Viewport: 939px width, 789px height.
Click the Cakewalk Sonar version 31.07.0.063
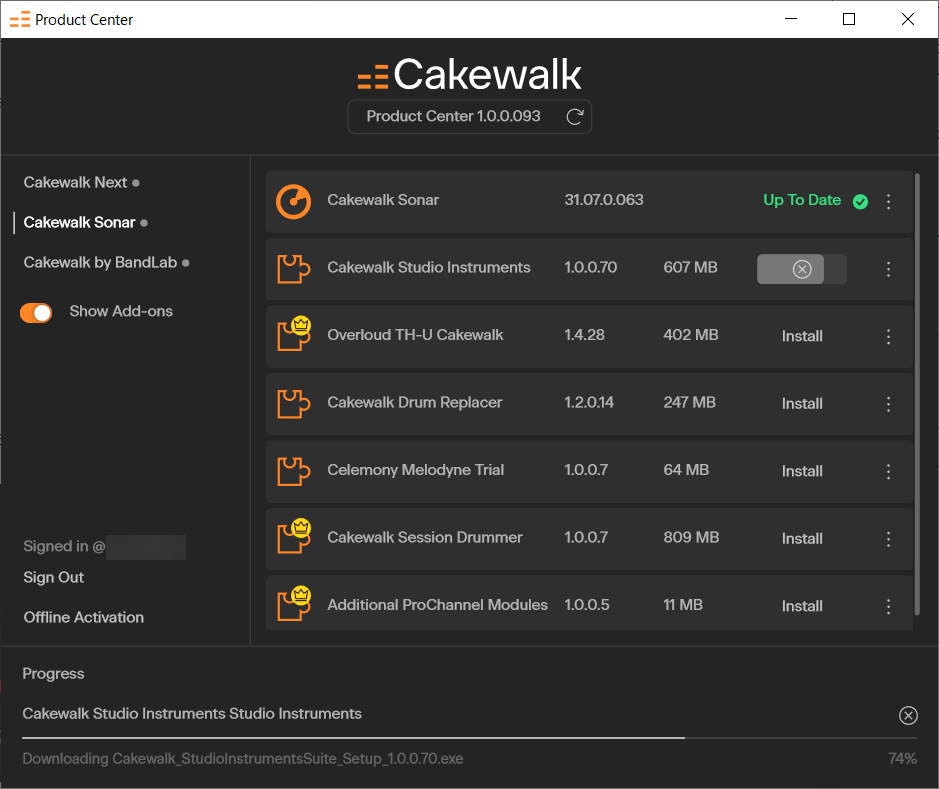point(604,200)
